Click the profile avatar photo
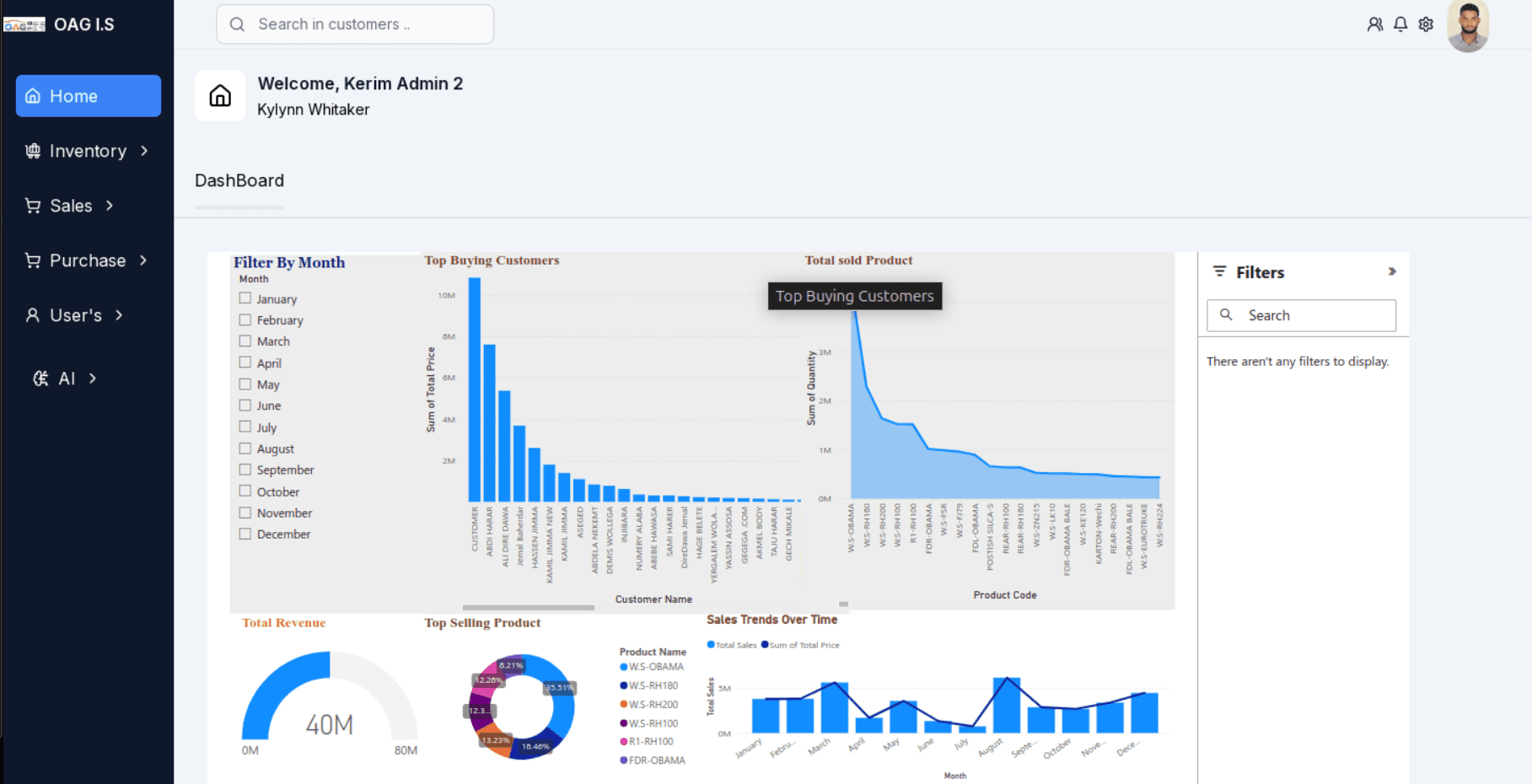The image size is (1532, 784). coord(1468,26)
